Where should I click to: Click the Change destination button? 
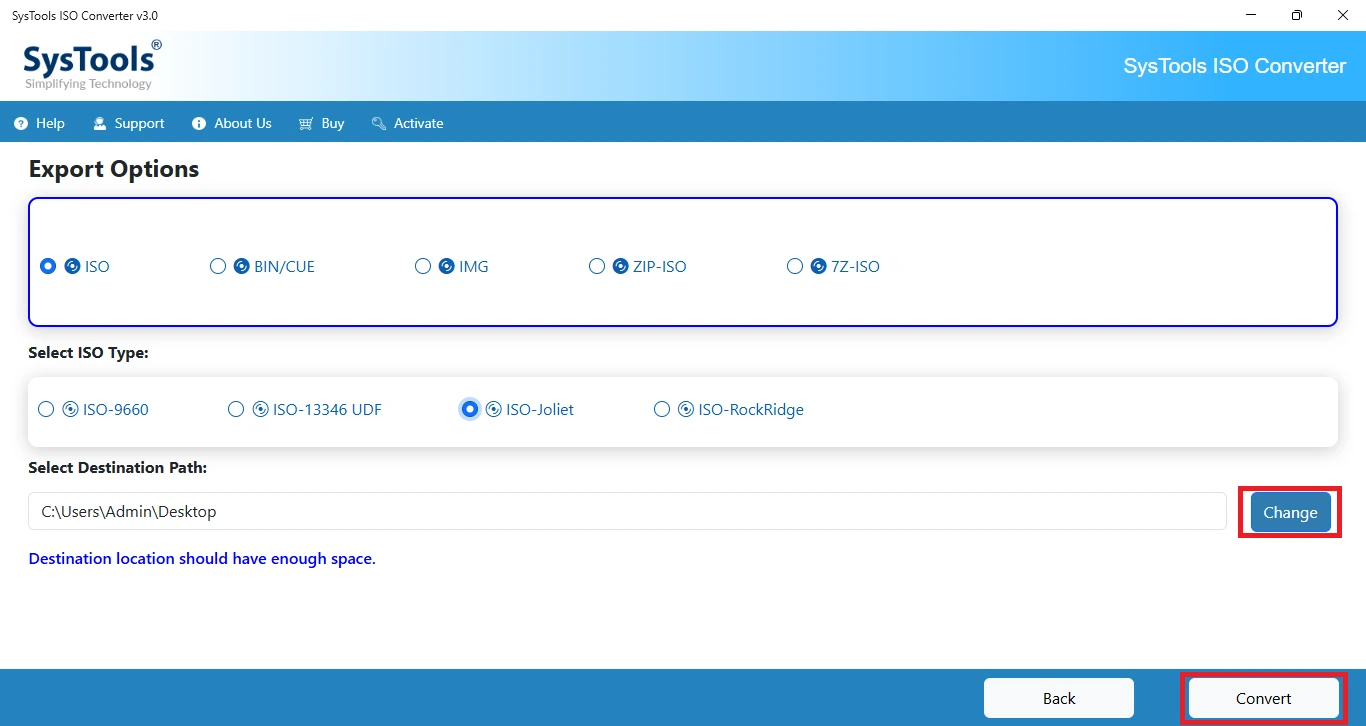coord(1290,512)
